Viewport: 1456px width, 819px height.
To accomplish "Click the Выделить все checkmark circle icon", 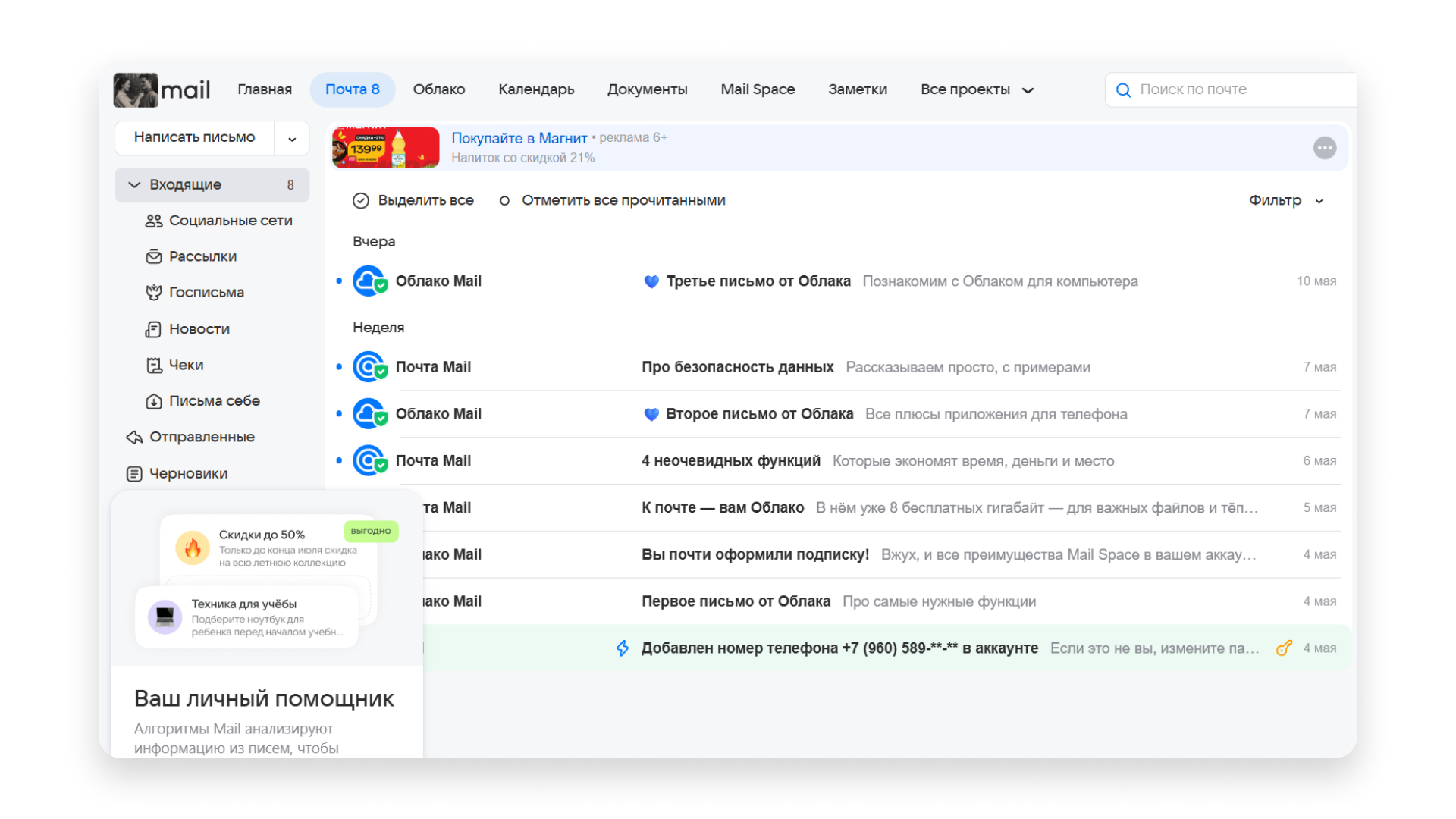I will point(361,200).
